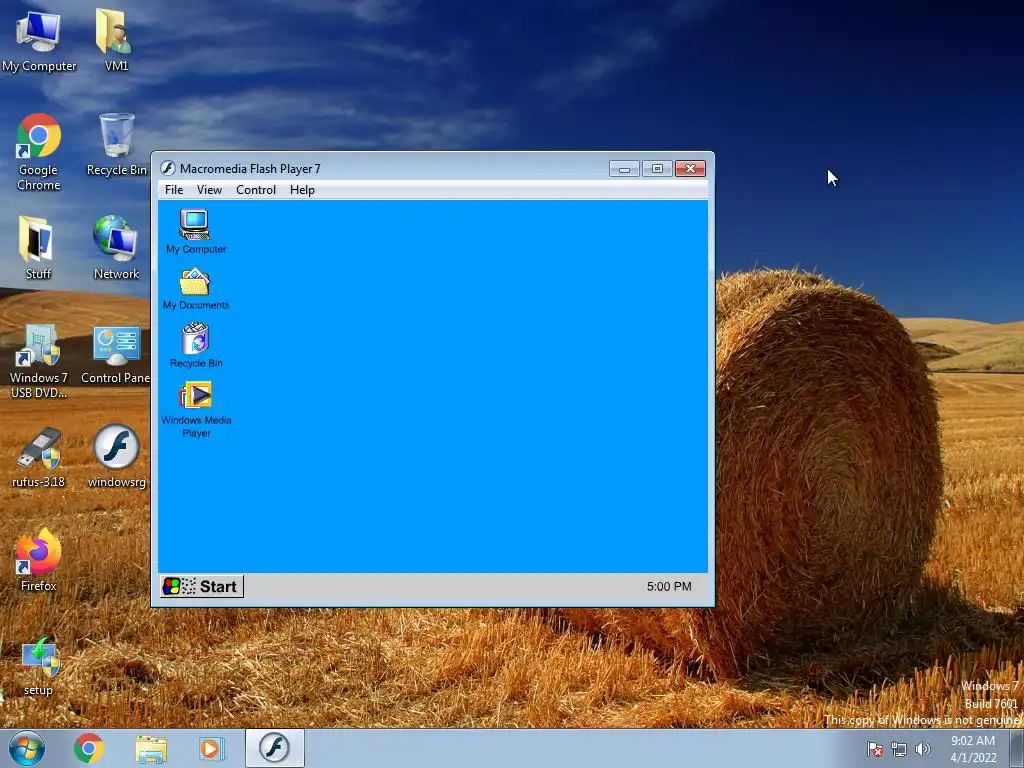Open My Computer icon inside Flash Player

pos(195,231)
